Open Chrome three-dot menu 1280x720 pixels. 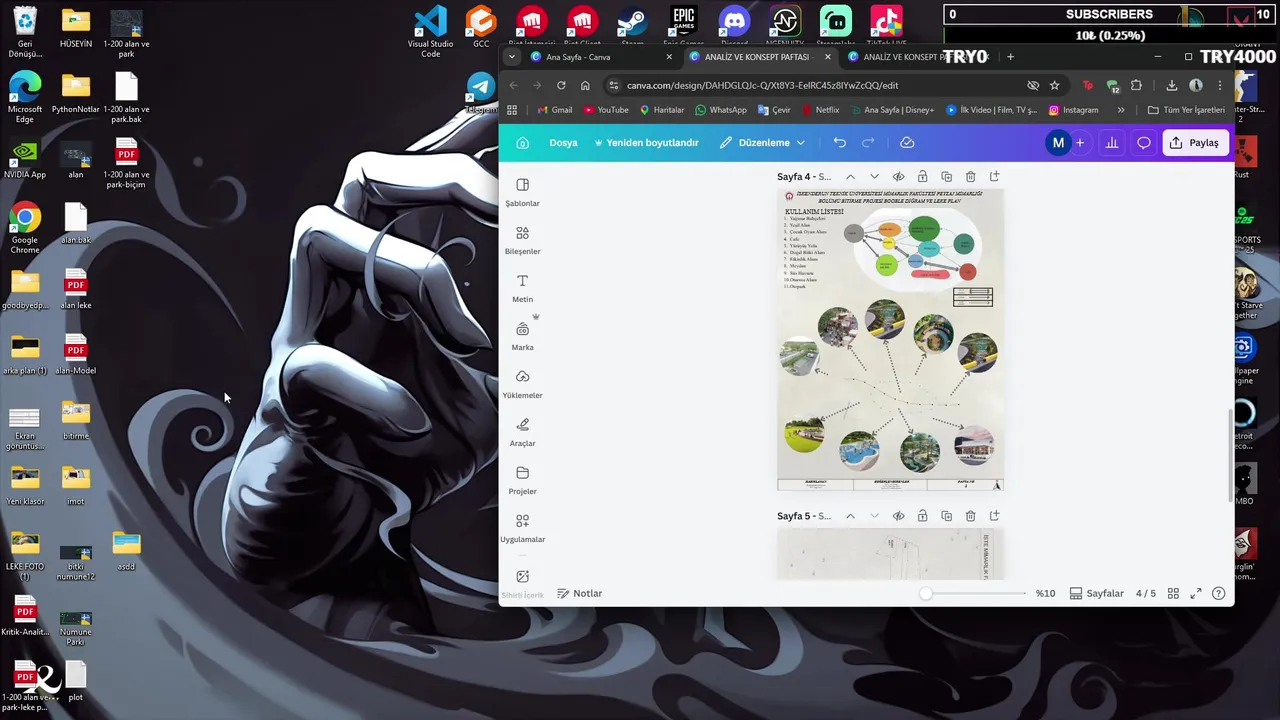point(1219,85)
